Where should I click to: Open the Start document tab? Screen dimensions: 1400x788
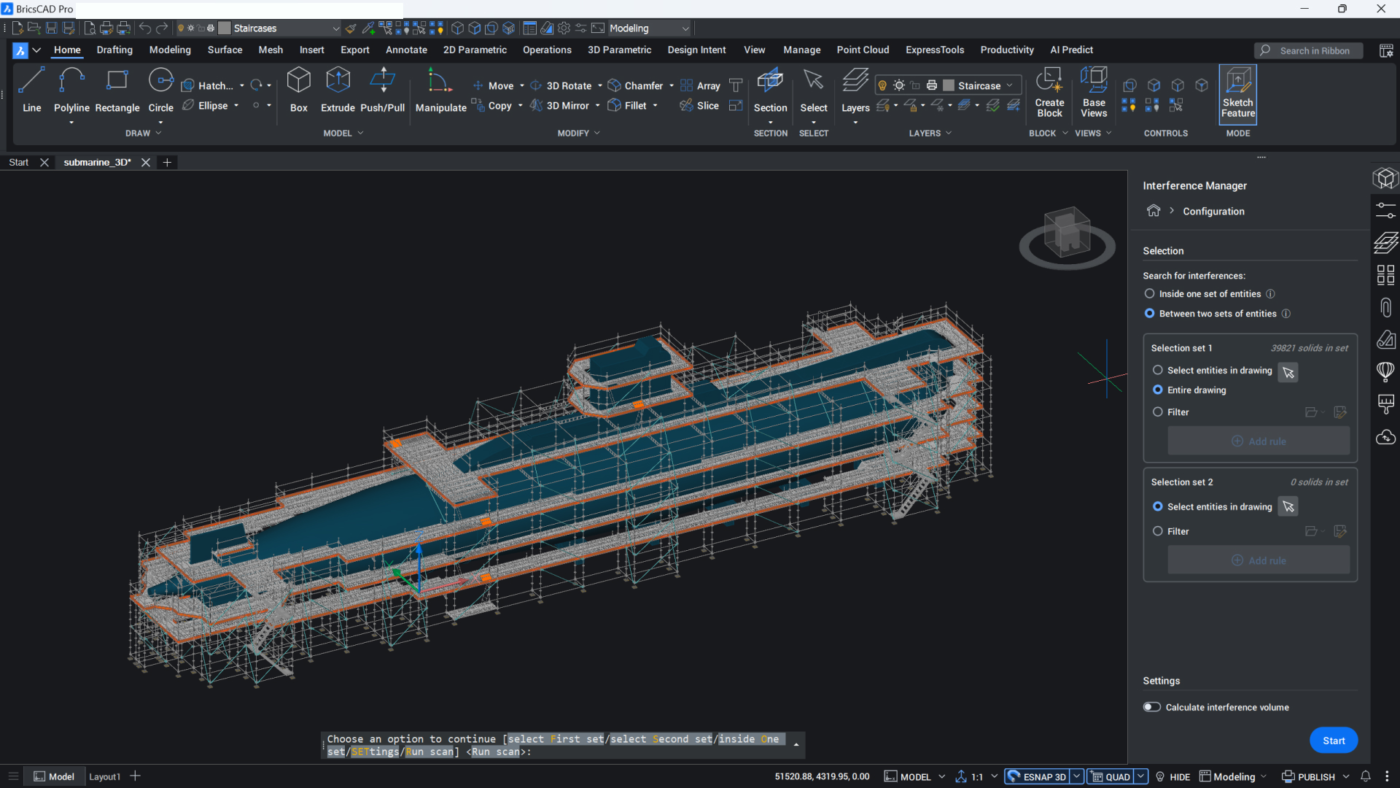pyautogui.click(x=19, y=162)
